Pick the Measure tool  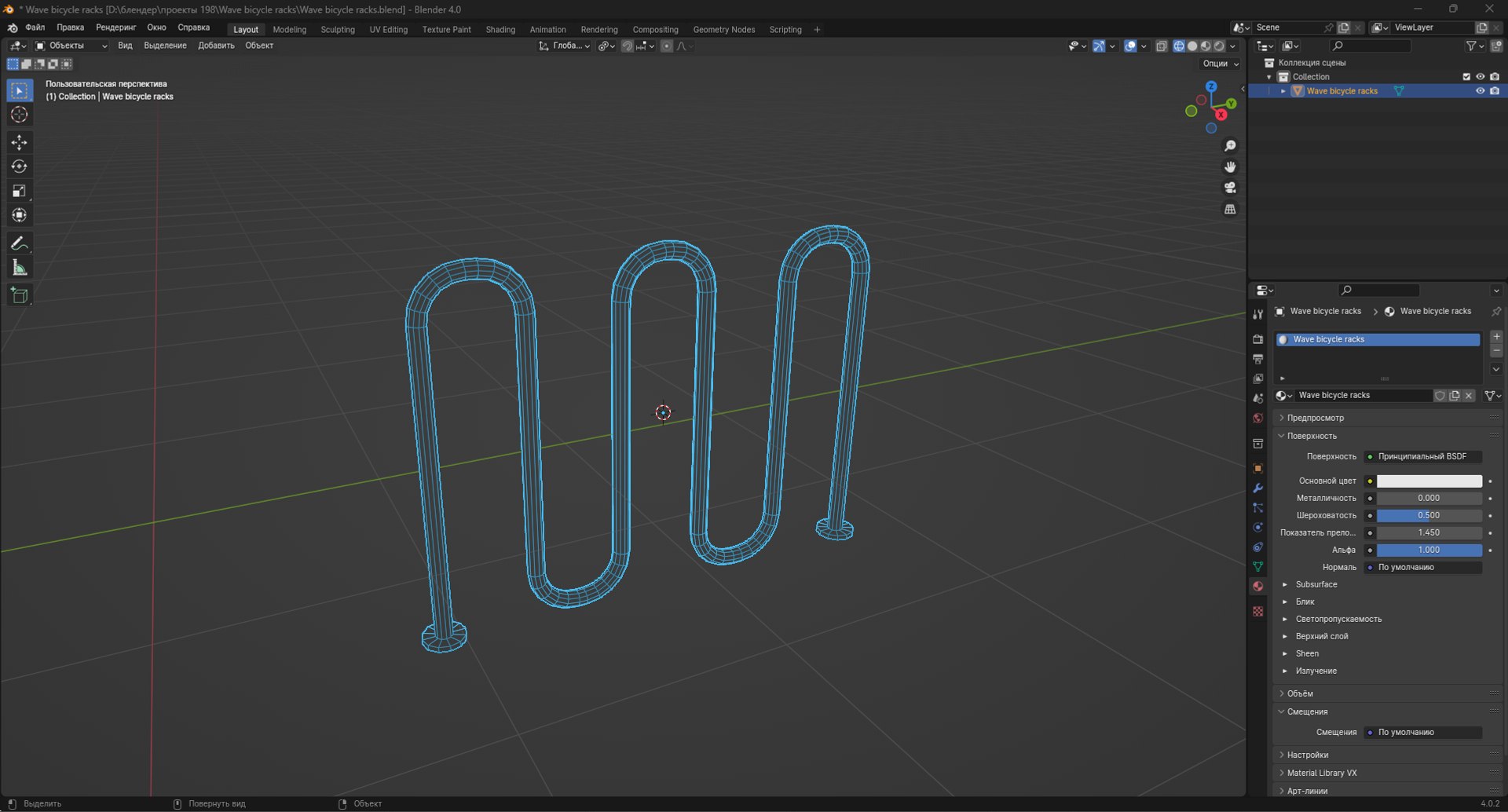pos(20,268)
